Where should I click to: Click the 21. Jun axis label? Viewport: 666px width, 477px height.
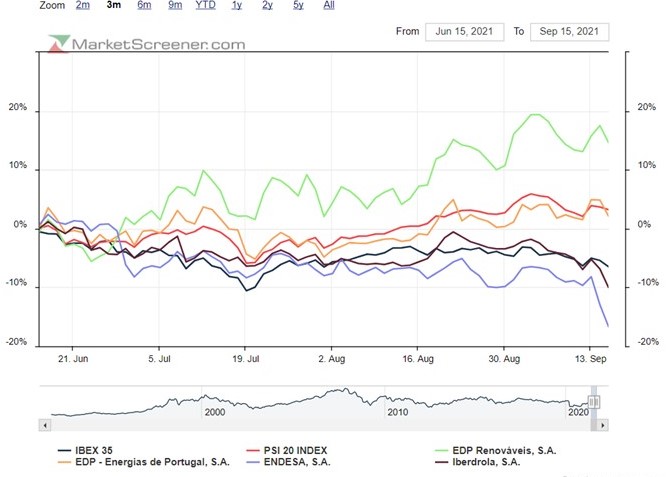[x=73, y=359]
